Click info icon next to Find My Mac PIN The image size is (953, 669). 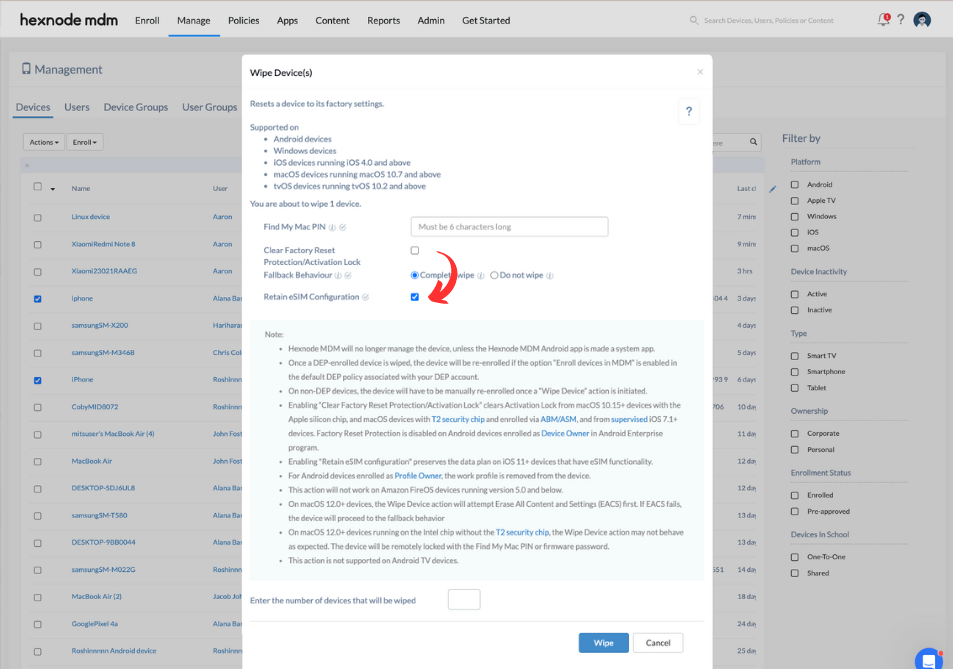(332, 227)
